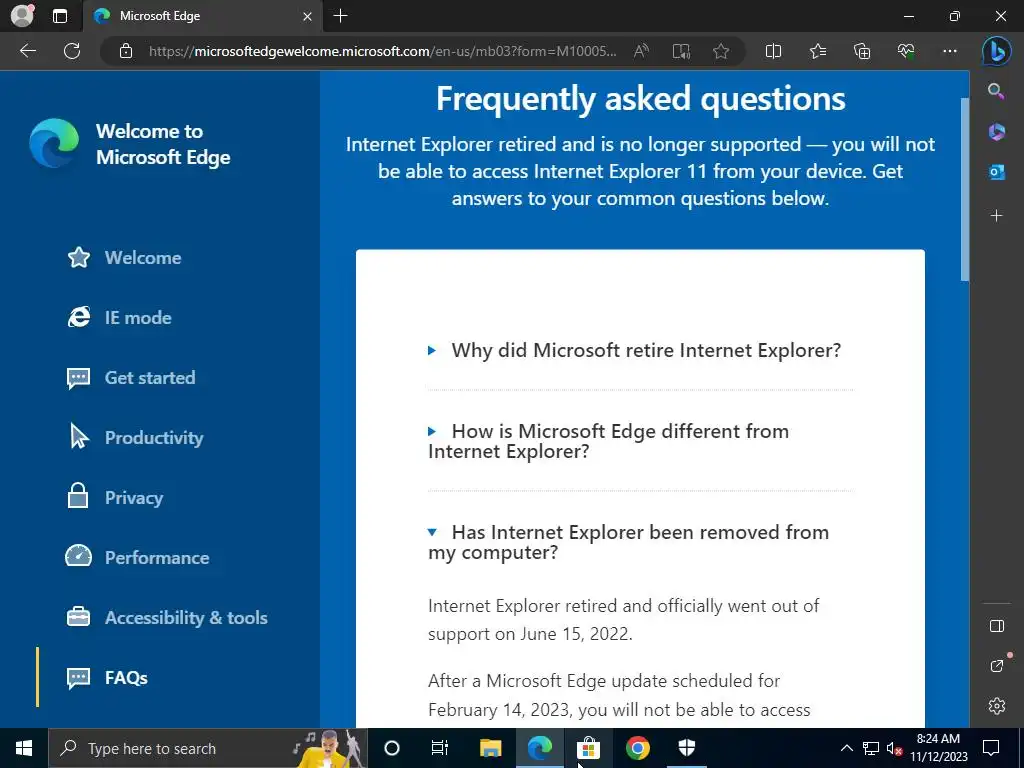Click the taskbar search box
This screenshot has width=1024, height=768.
point(208,748)
